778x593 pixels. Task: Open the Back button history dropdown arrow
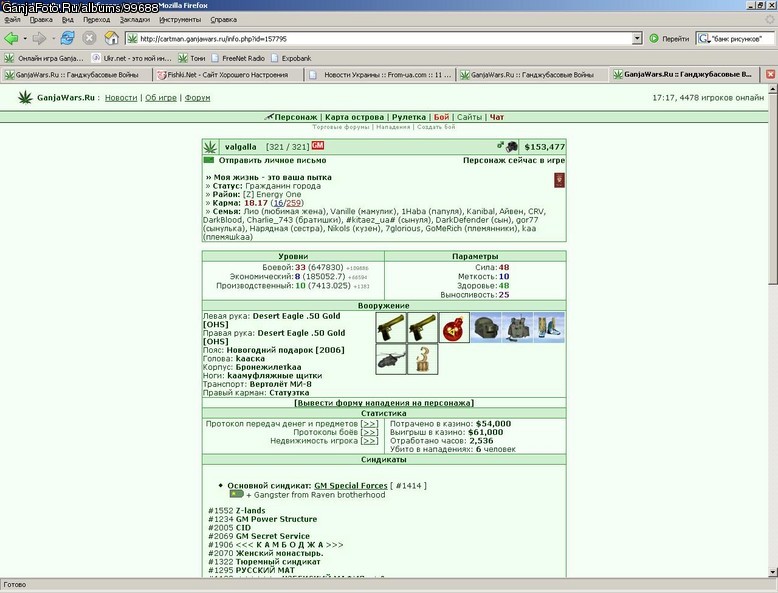click(x=25, y=39)
